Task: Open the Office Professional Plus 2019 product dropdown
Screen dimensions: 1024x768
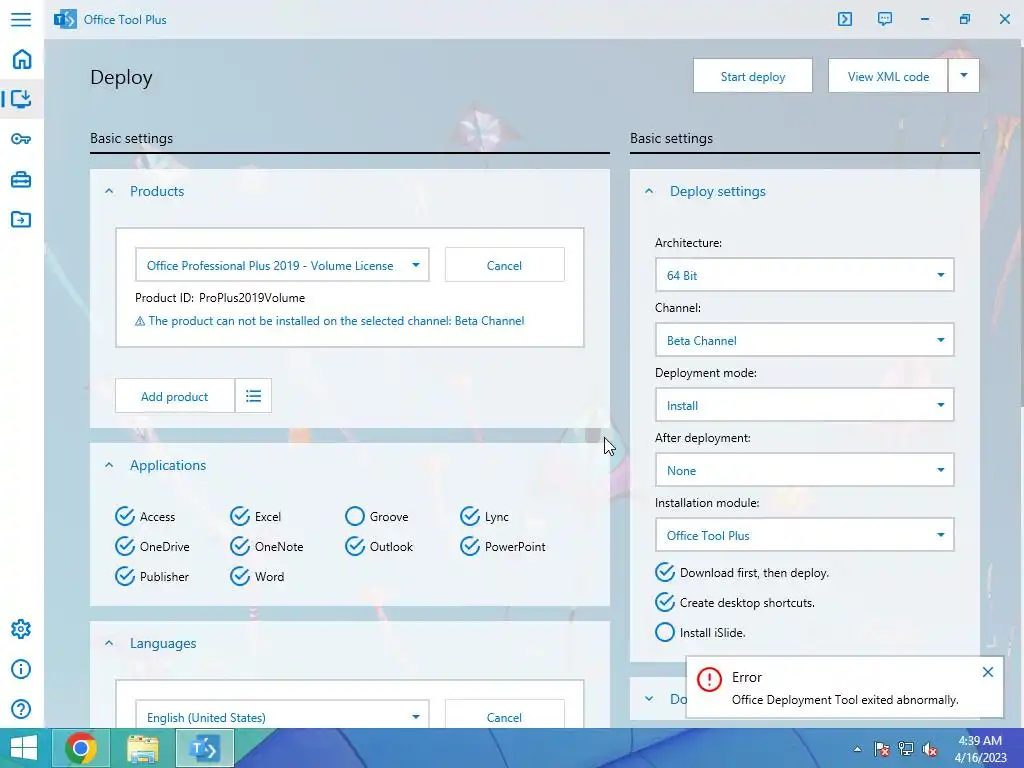Action: coord(282,265)
